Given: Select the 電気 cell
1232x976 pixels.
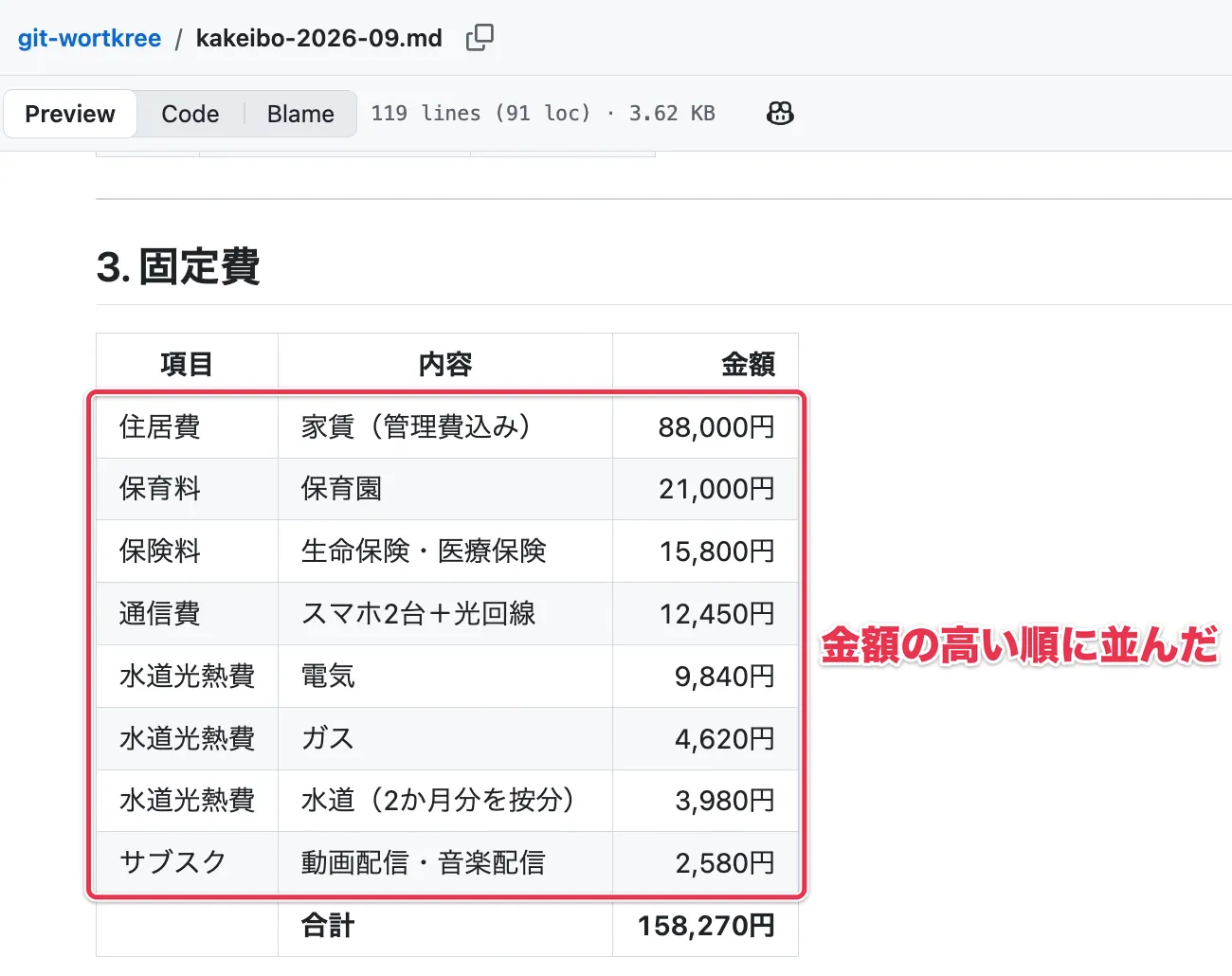Looking at the screenshot, I should click(445, 677).
